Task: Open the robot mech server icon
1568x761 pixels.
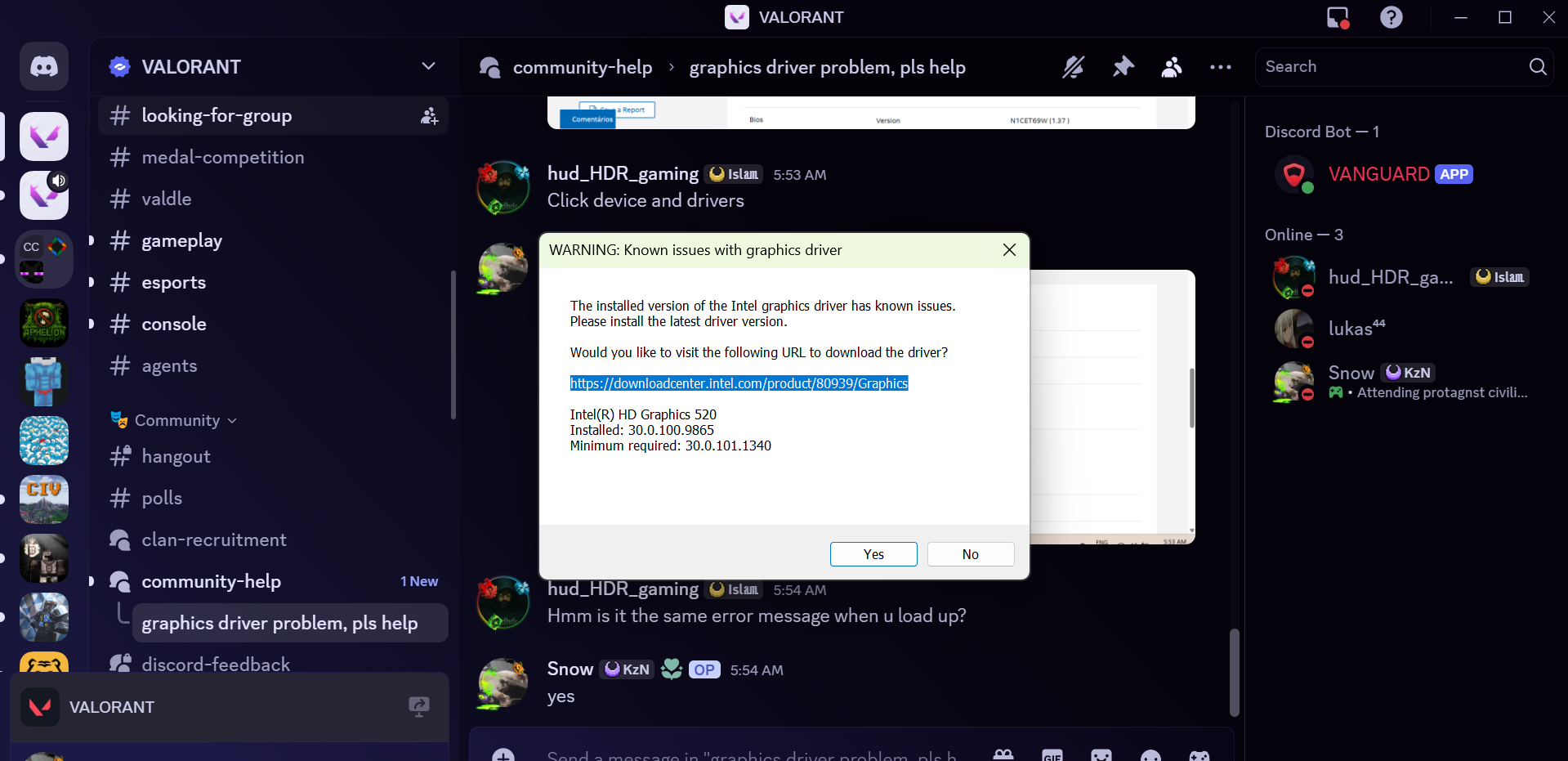Action: (44, 617)
